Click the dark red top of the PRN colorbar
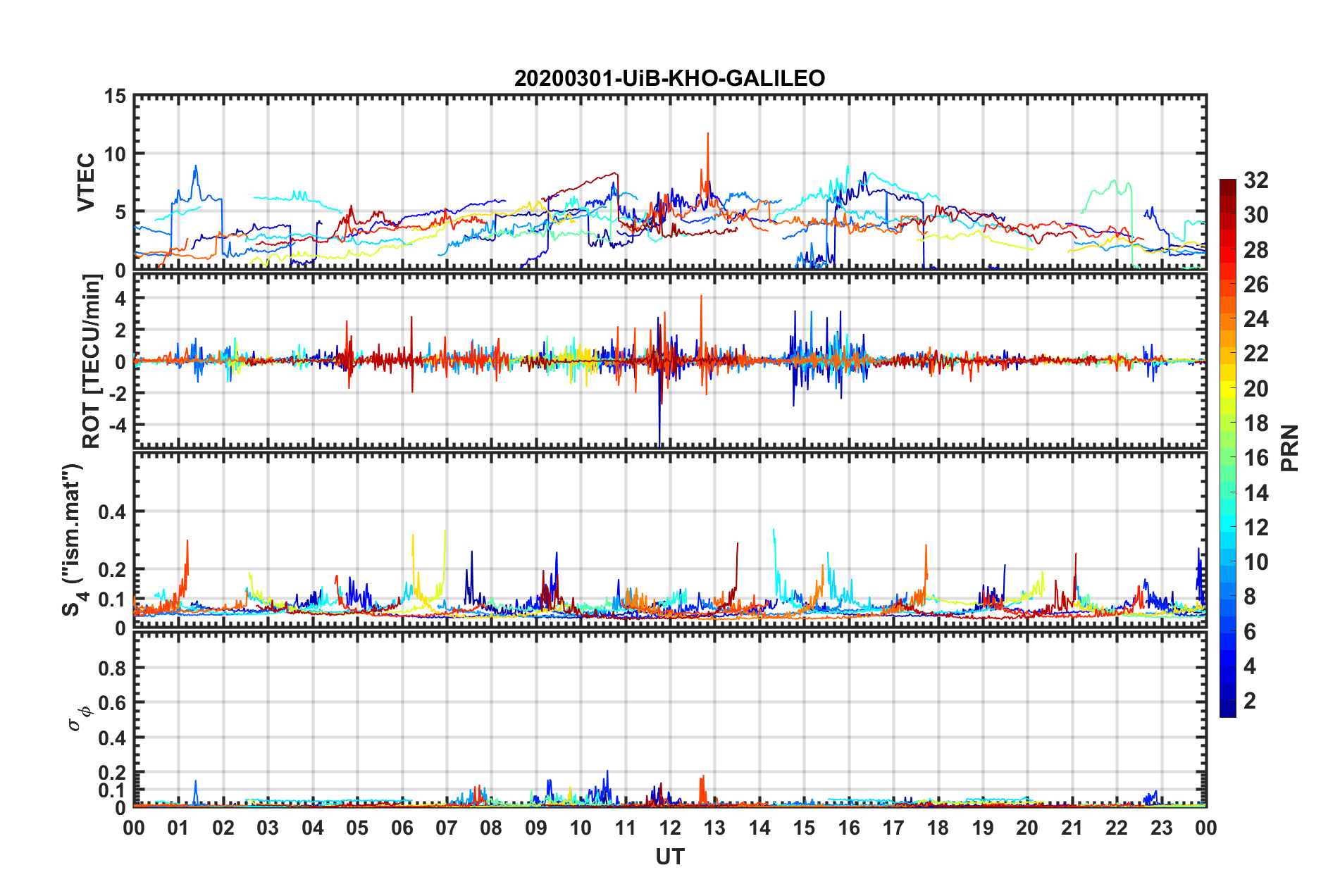1340x896 pixels. pos(1228,187)
